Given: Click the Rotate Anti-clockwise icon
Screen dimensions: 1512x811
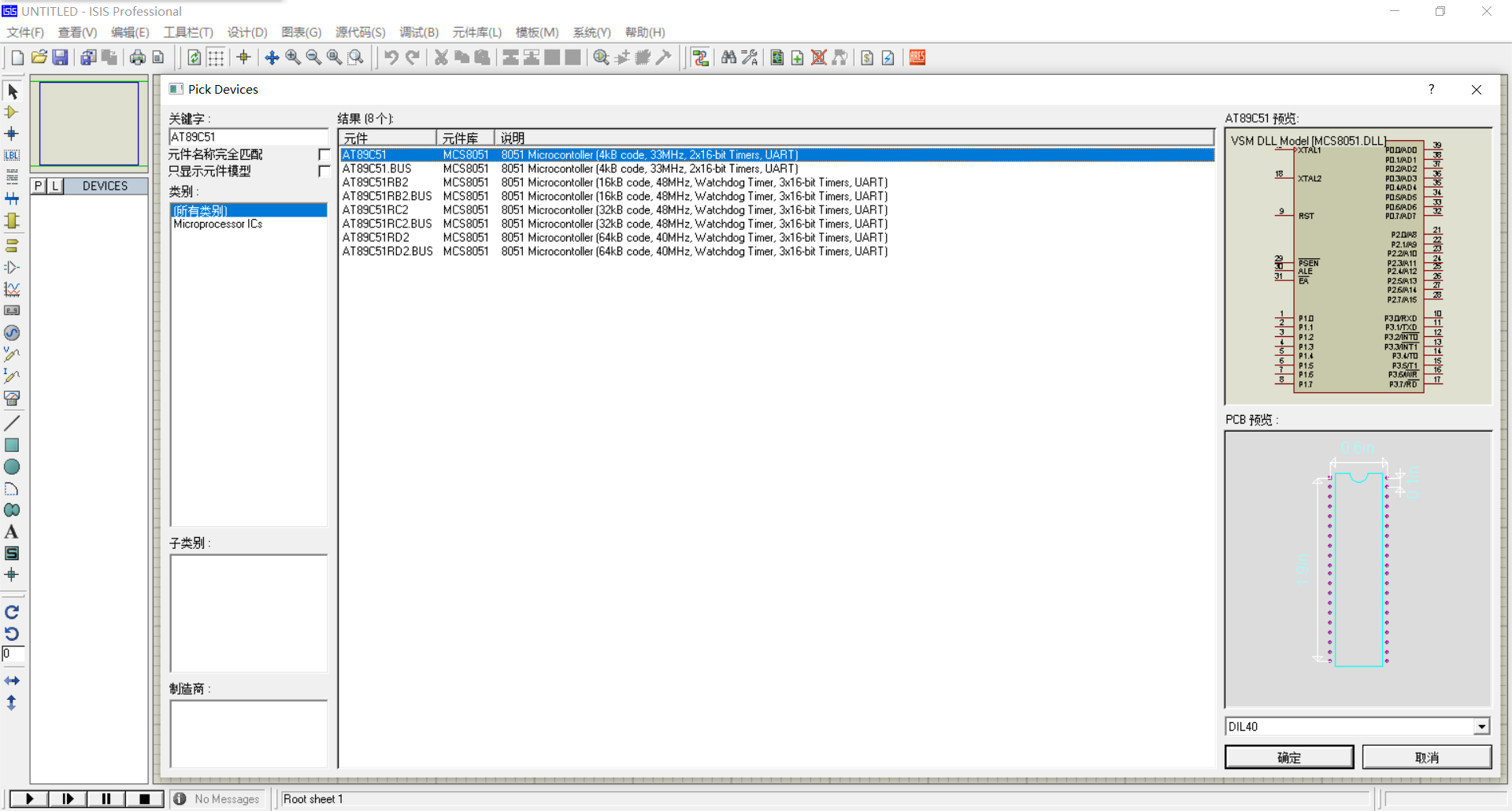Looking at the screenshot, I should [x=12, y=634].
